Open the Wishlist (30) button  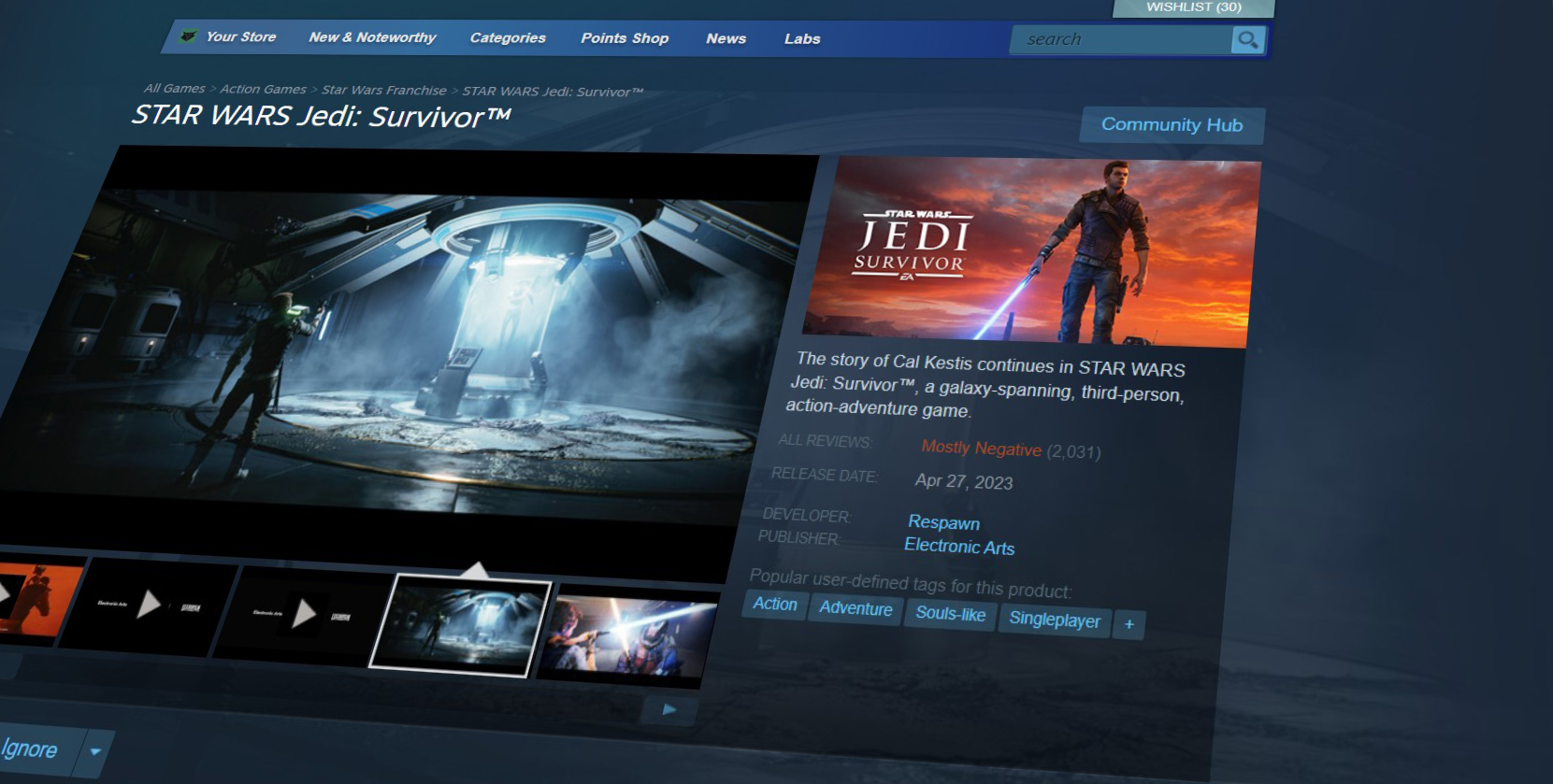click(x=1194, y=7)
